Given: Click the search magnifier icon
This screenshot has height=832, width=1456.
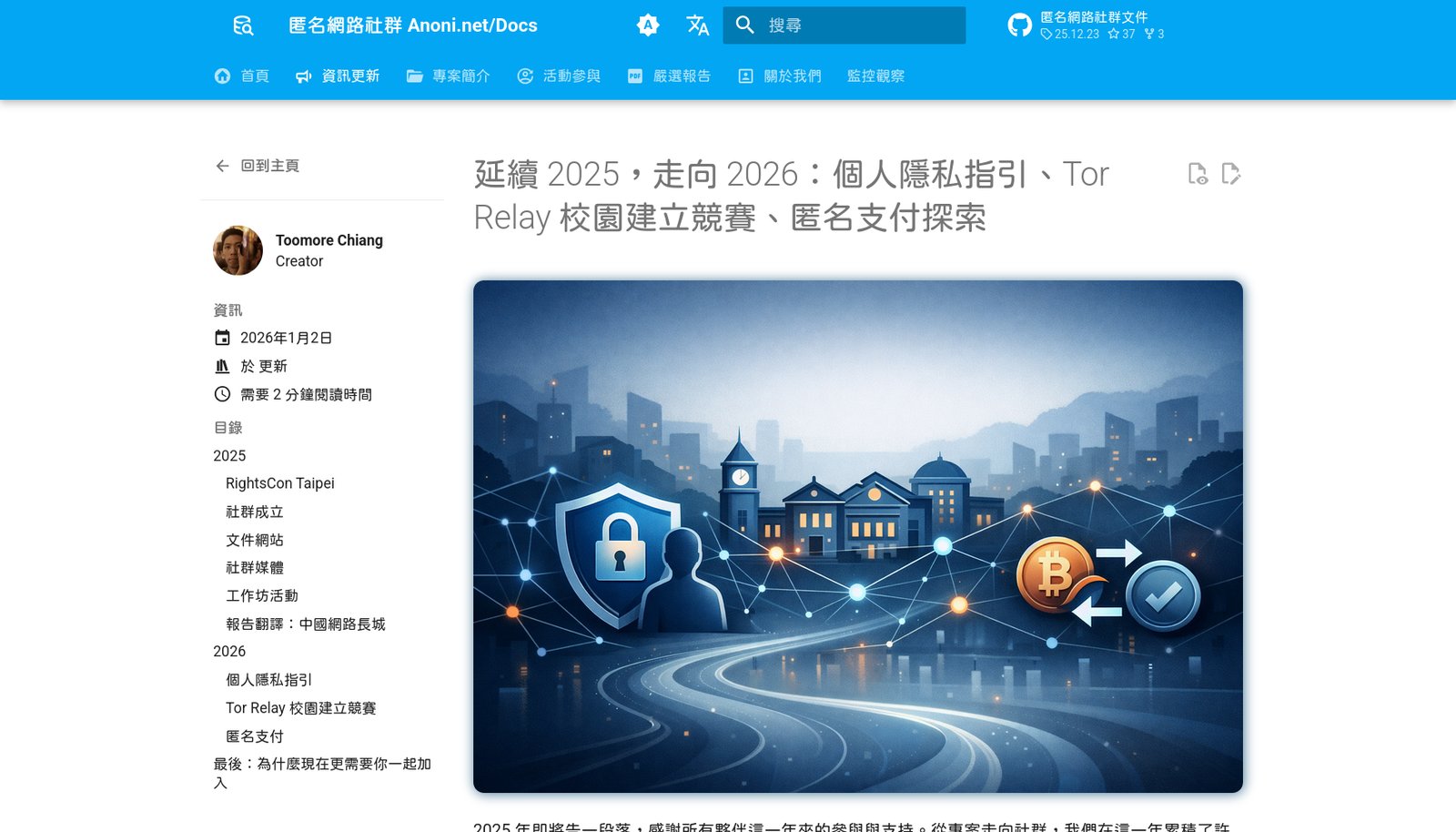Looking at the screenshot, I should (745, 25).
